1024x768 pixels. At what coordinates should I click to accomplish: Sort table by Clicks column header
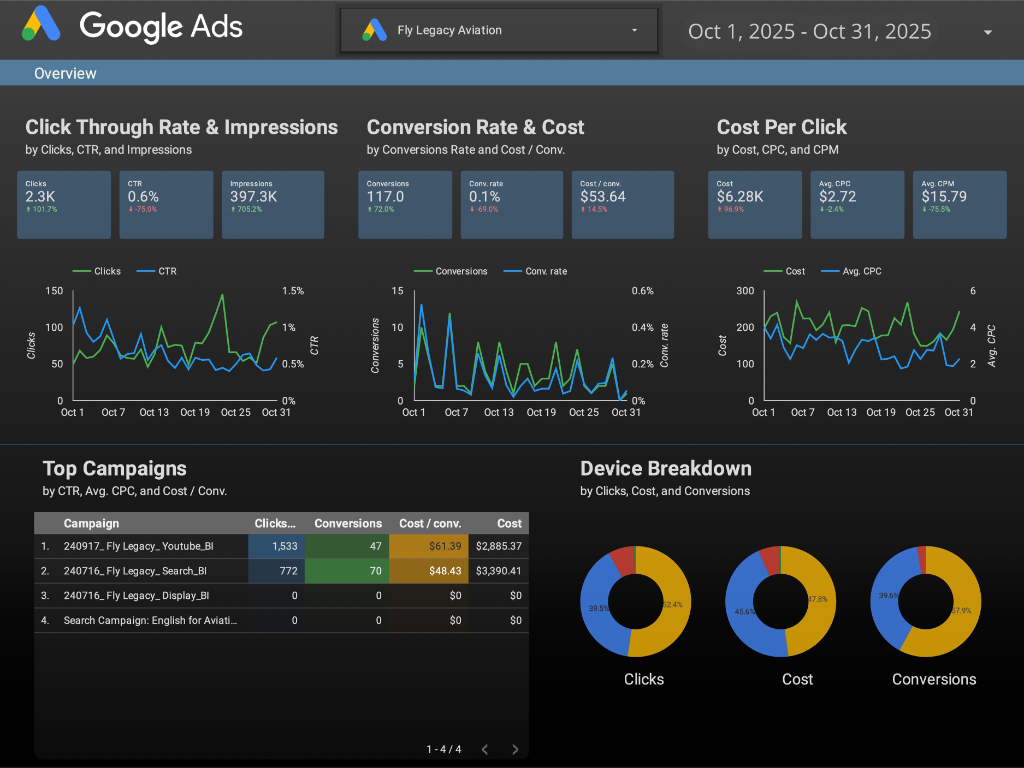click(x=274, y=523)
